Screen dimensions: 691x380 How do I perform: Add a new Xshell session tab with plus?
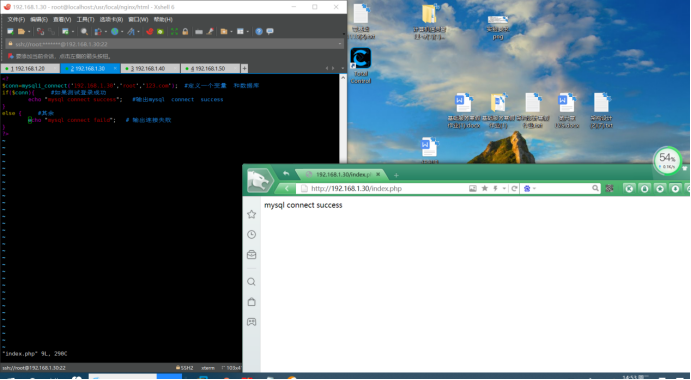coord(244,68)
